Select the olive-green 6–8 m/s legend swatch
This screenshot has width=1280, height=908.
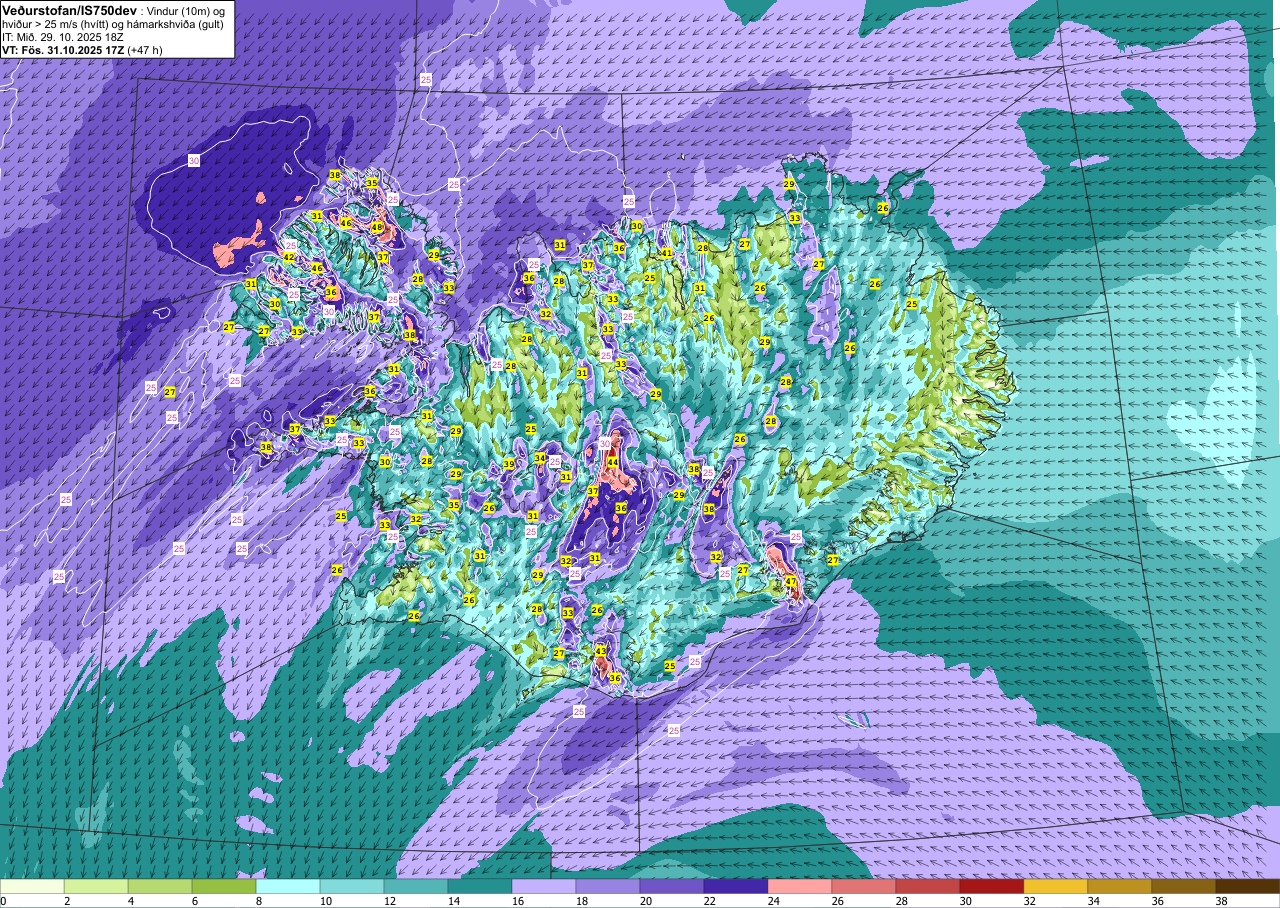pos(224,886)
